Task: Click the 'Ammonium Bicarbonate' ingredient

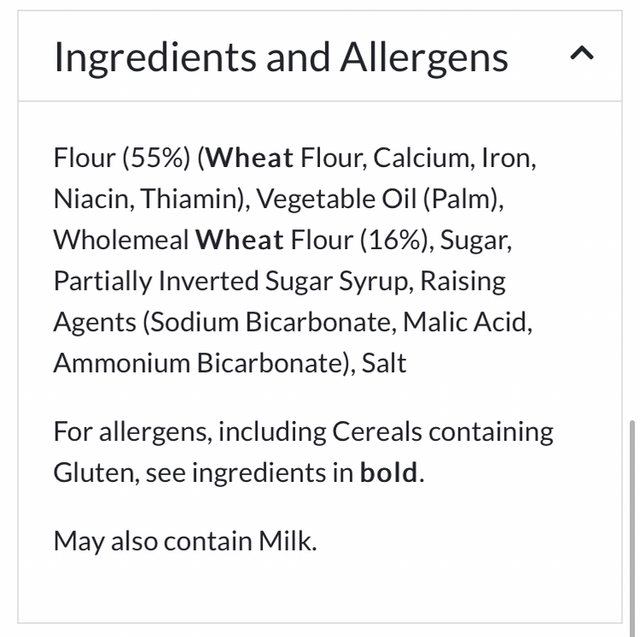Action: click(x=200, y=363)
